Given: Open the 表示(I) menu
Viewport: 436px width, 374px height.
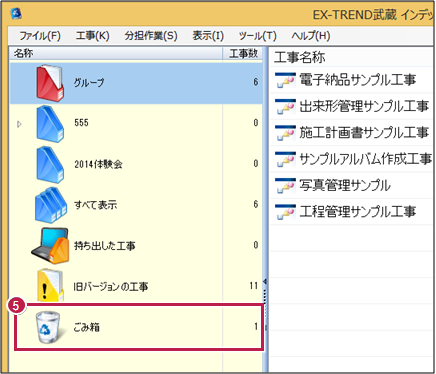Looking at the screenshot, I should (208, 36).
